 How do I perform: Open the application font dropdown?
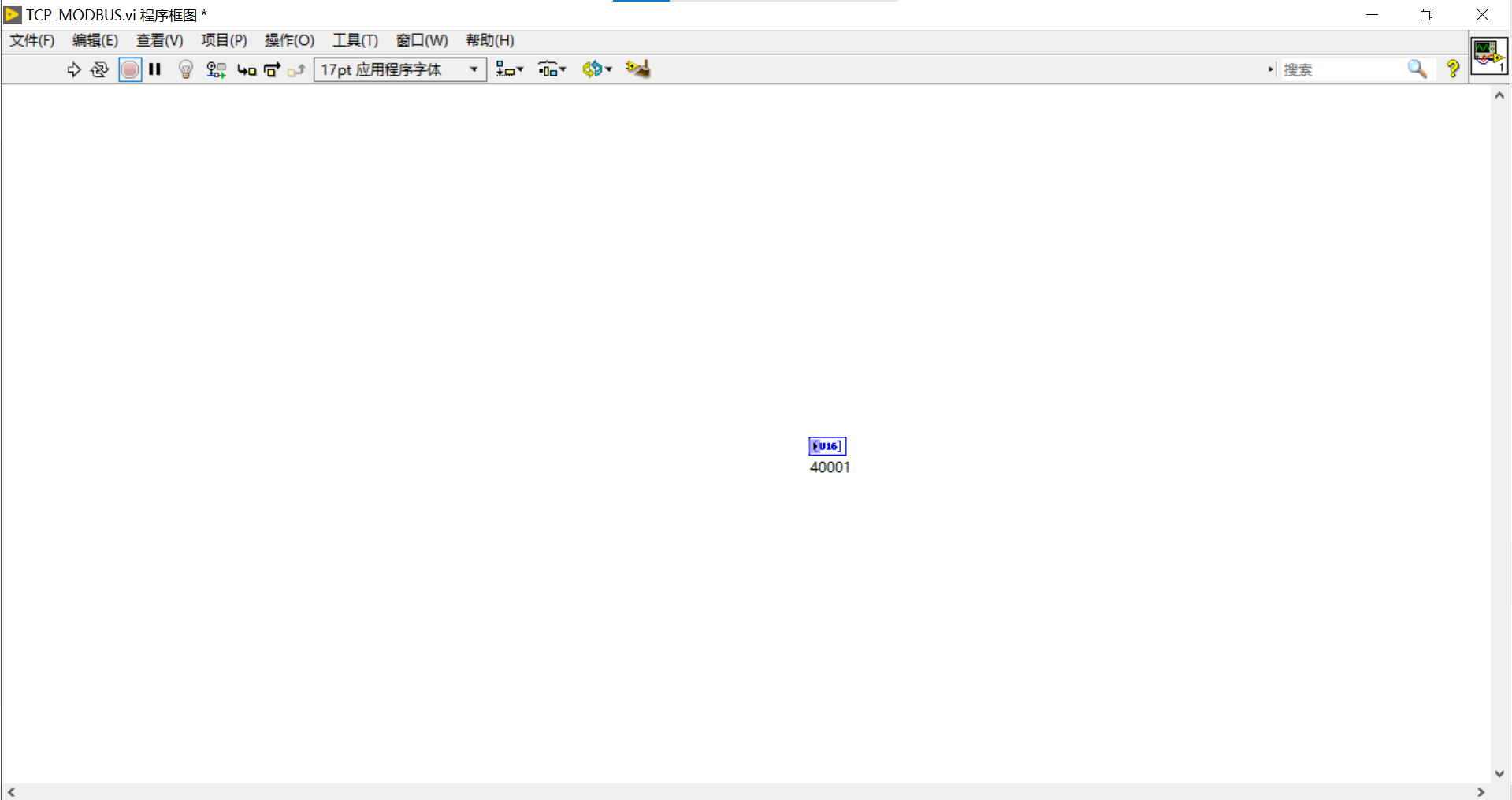[x=473, y=69]
